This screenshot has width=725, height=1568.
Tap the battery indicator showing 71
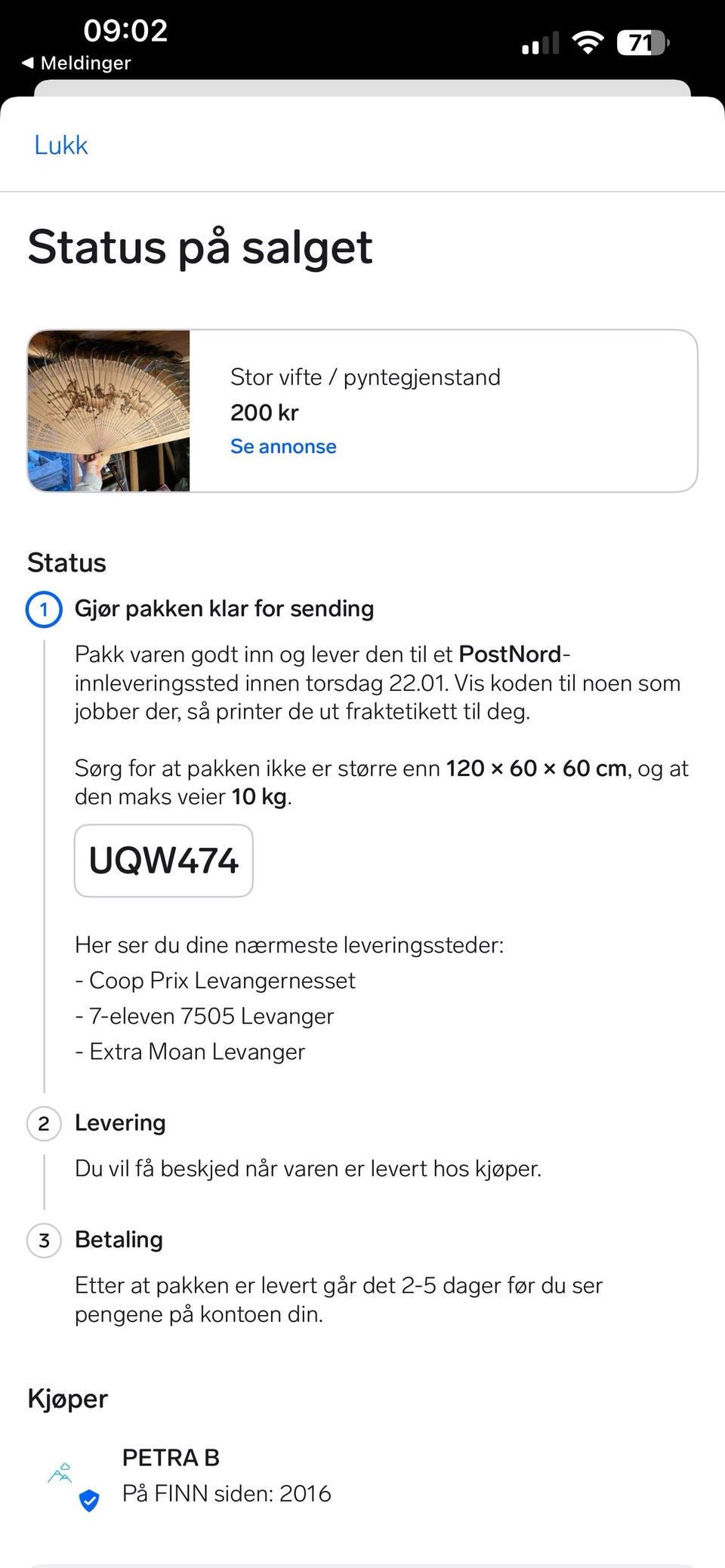click(x=642, y=42)
